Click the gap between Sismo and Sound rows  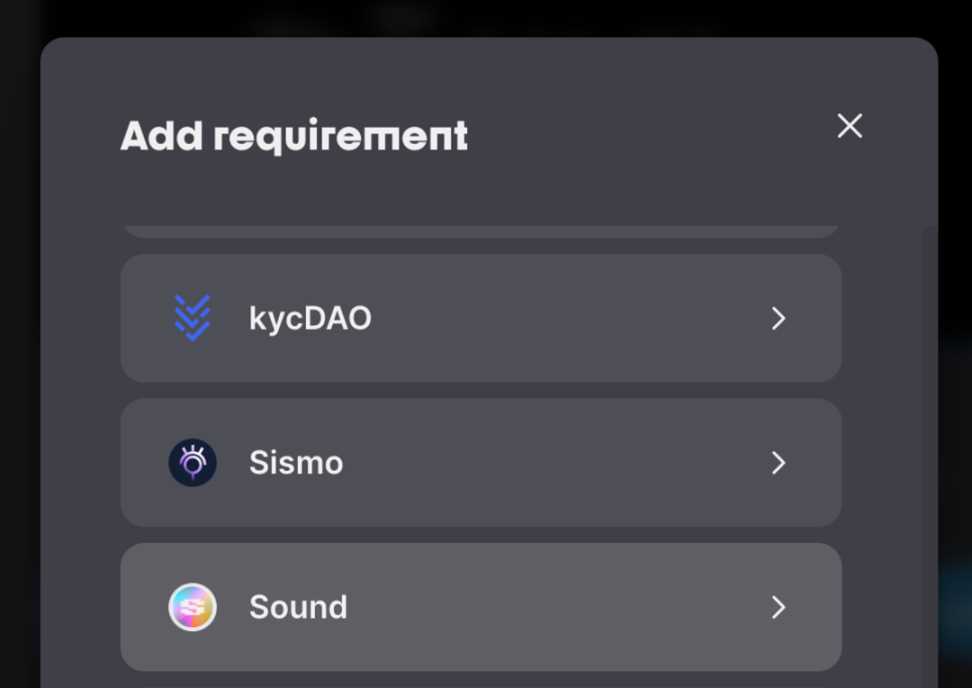tap(480, 535)
